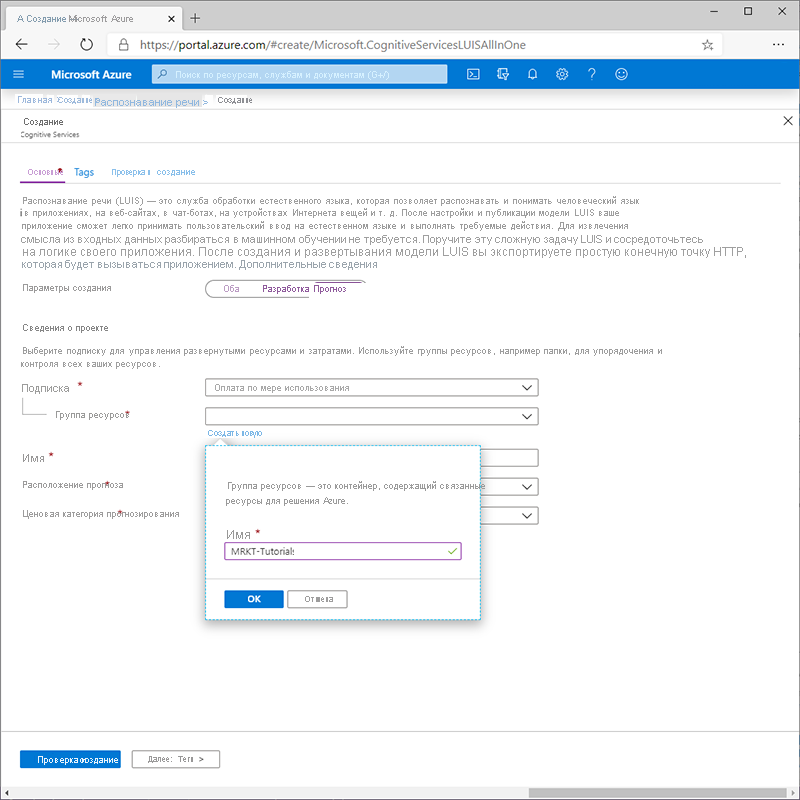Switch to the Проверка и создание tab

coord(153,172)
